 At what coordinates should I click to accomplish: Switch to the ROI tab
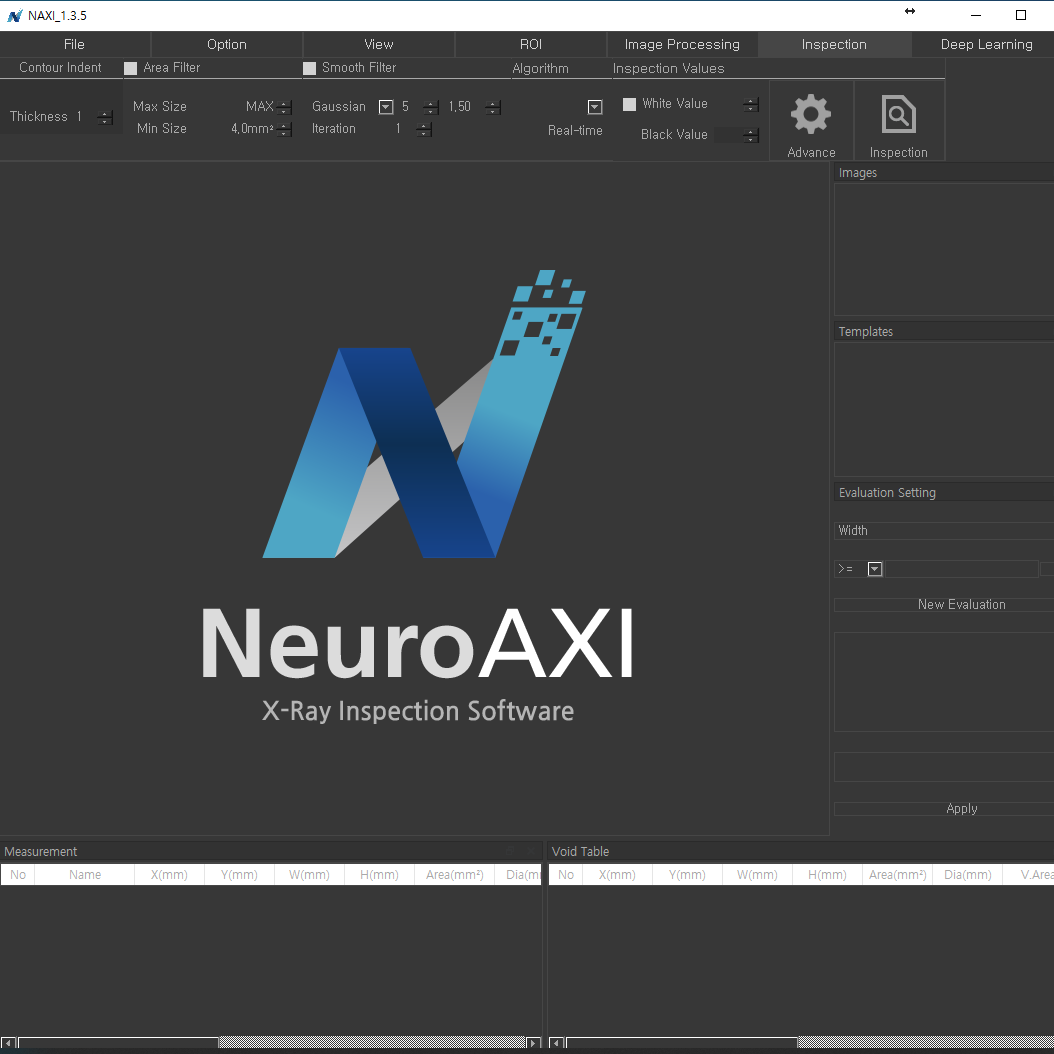[x=530, y=44]
